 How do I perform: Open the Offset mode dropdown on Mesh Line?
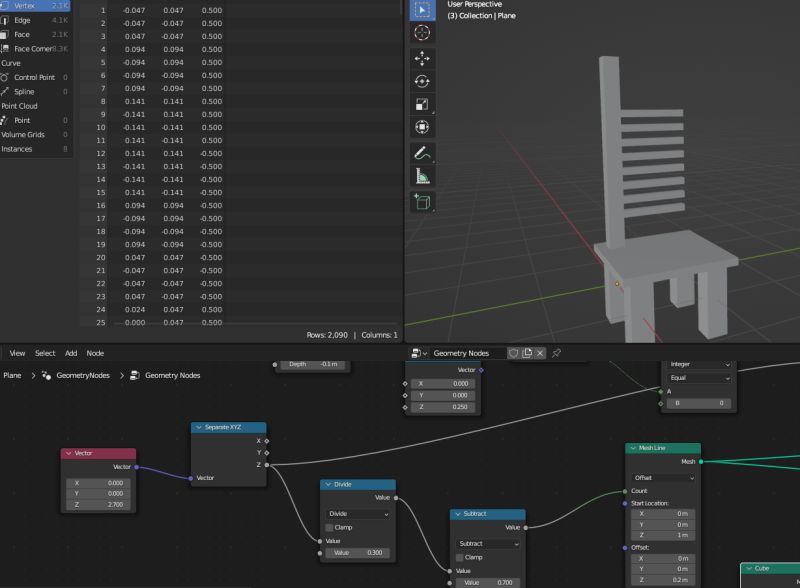click(x=665, y=478)
